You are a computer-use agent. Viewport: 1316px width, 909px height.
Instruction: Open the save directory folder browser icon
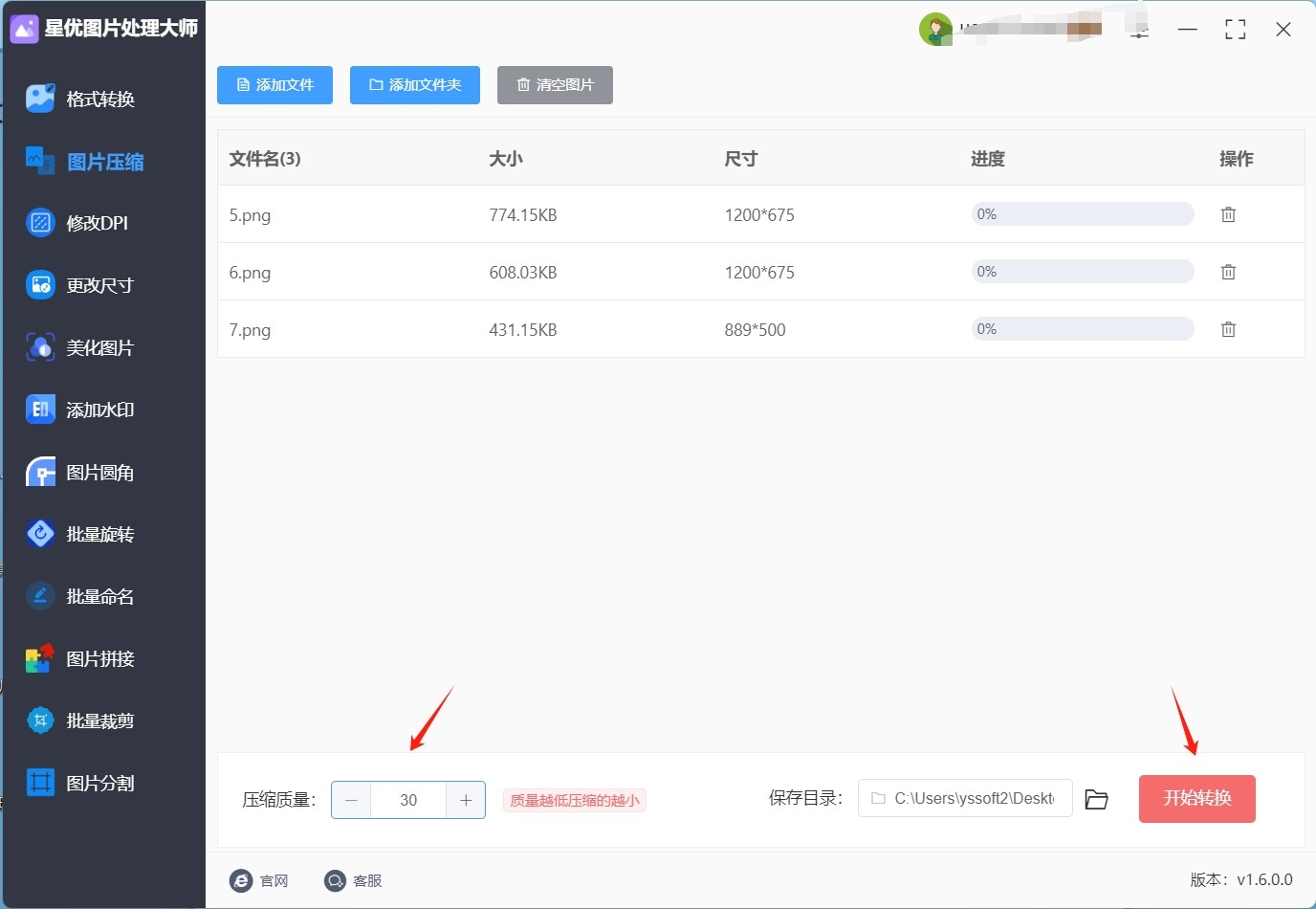coord(1096,799)
